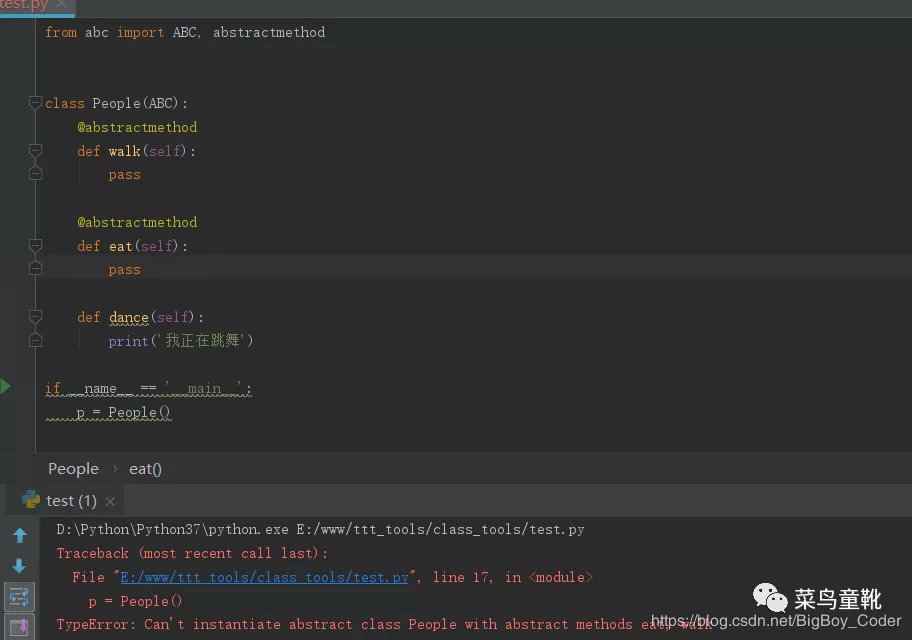Close the test (1) run tab
The height and width of the screenshot is (640, 912).
click(x=110, y=501)
